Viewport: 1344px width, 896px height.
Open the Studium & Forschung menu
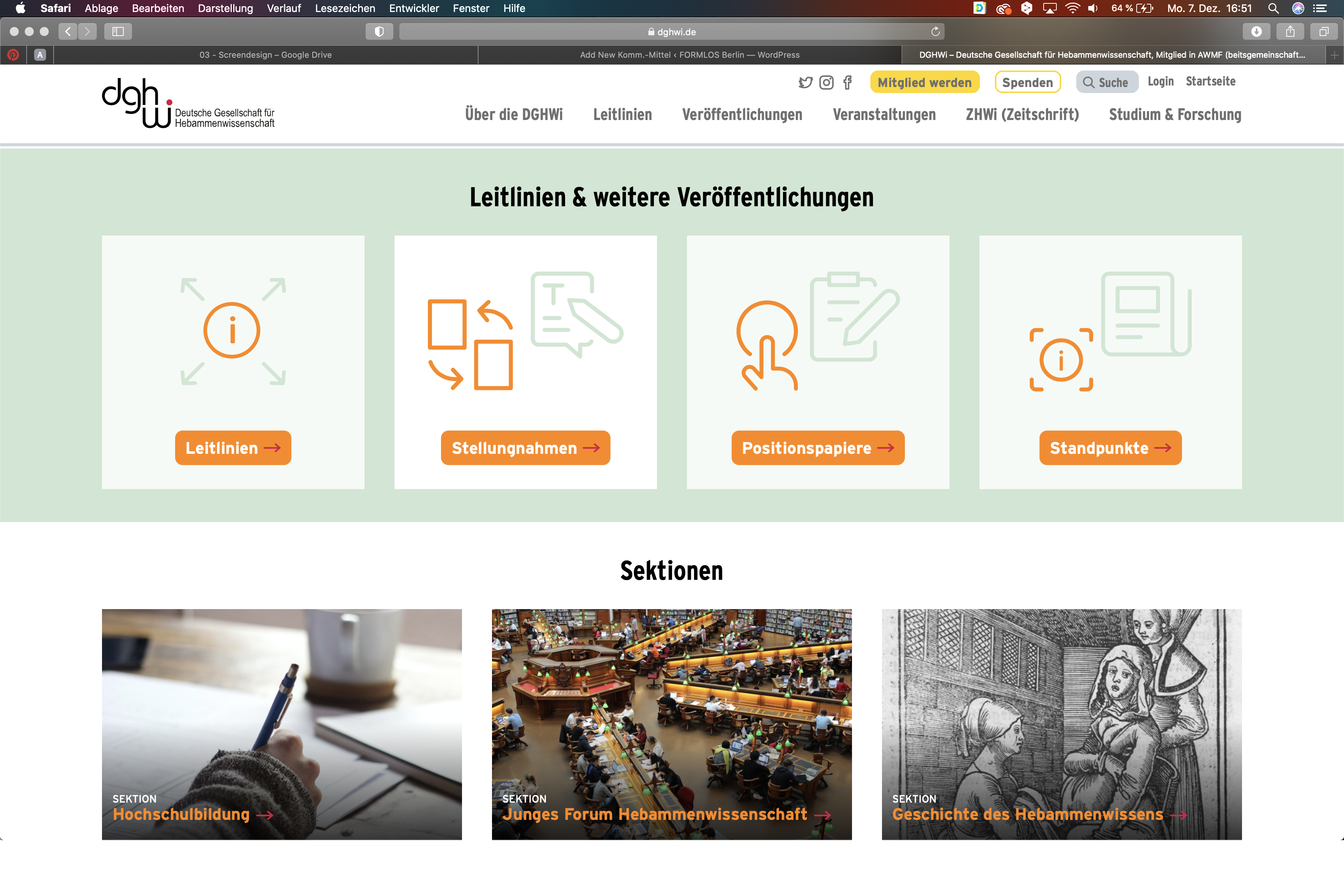pyautogui.click(x=1175, y=114)
